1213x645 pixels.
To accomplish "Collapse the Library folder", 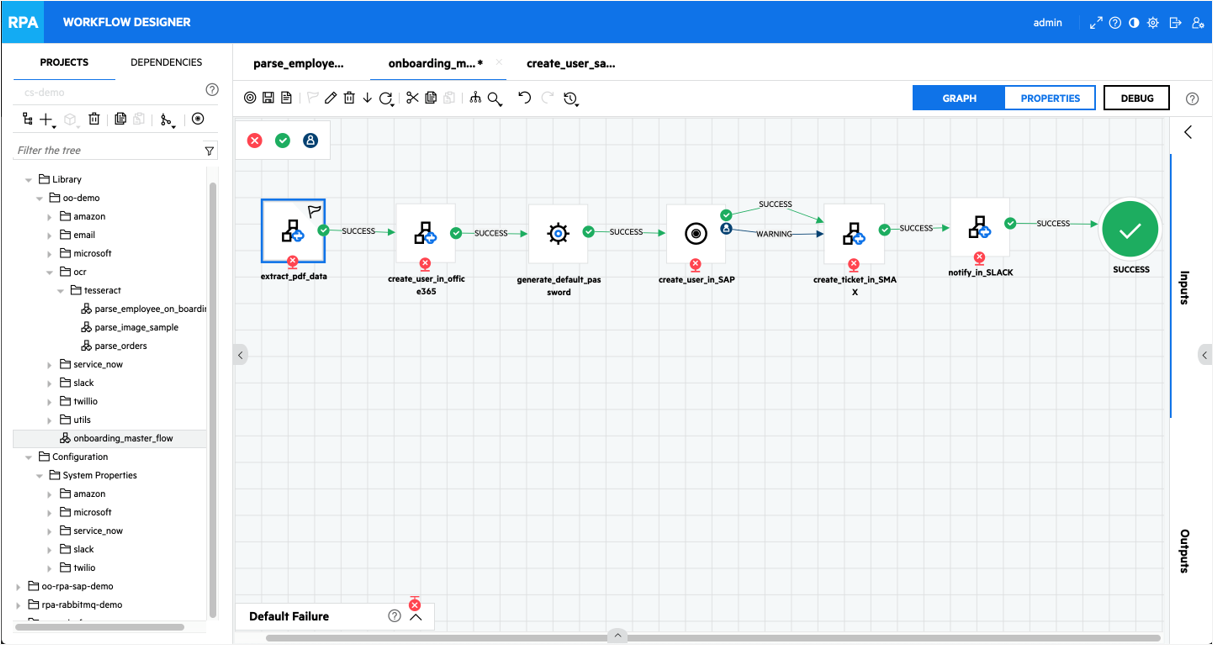I will pyautogui.click(x=28, y=180).
